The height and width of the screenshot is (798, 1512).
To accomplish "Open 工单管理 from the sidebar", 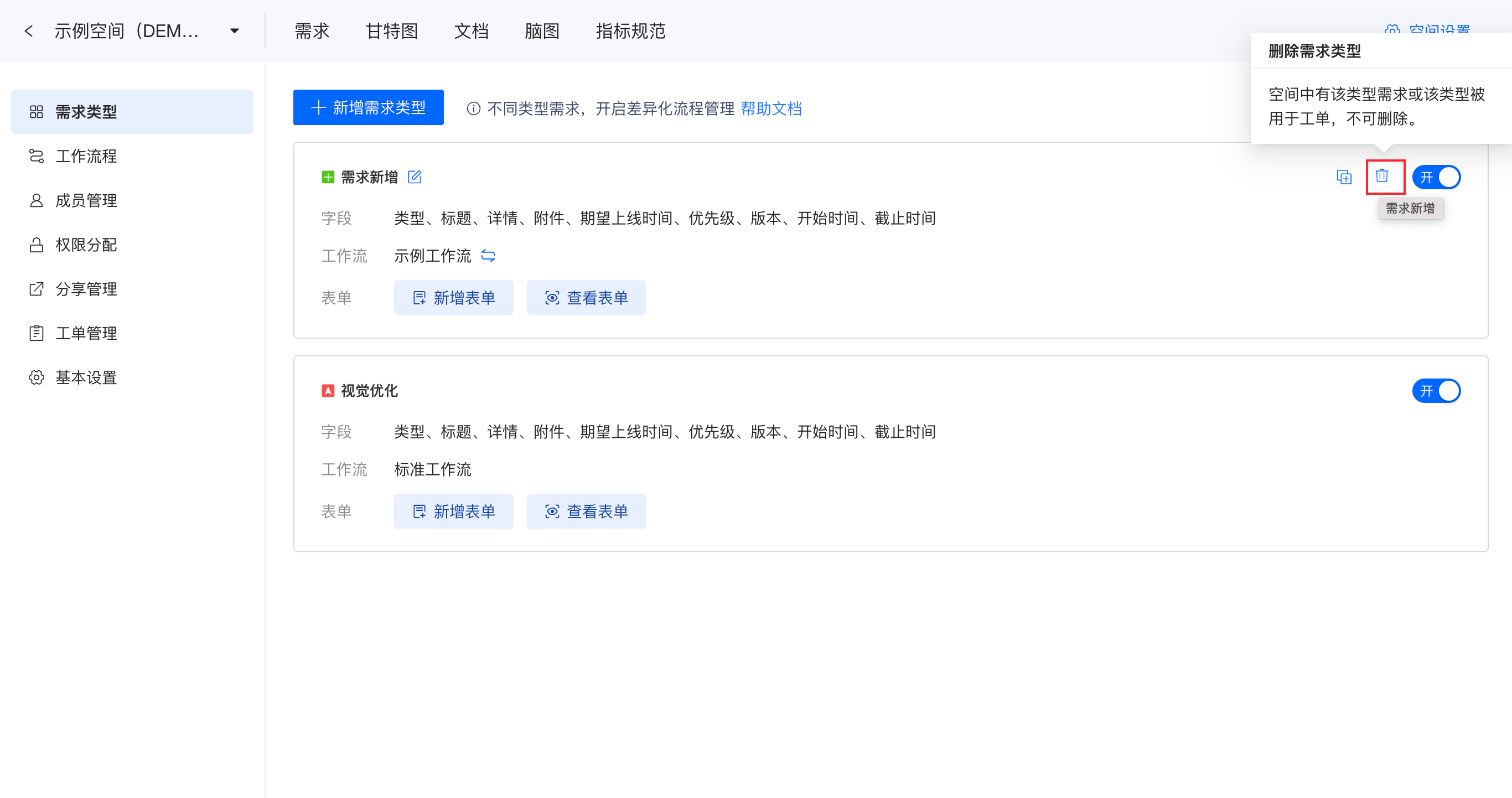I will tap(86, 333).
